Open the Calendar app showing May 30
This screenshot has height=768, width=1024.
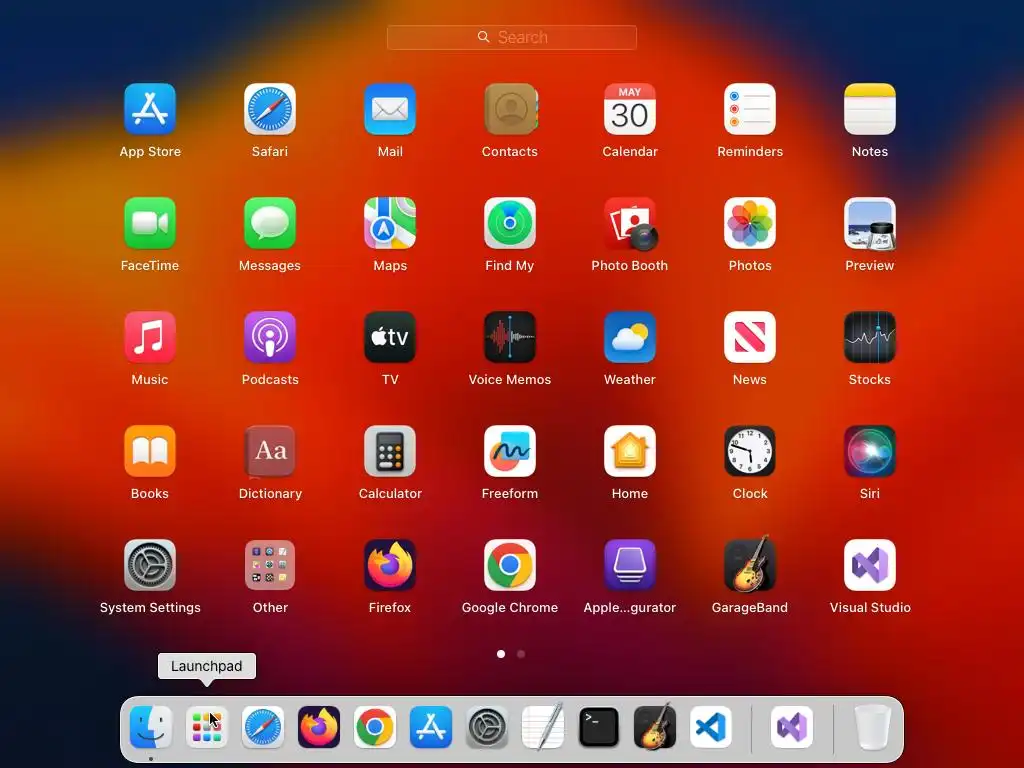tap(630, 109)
